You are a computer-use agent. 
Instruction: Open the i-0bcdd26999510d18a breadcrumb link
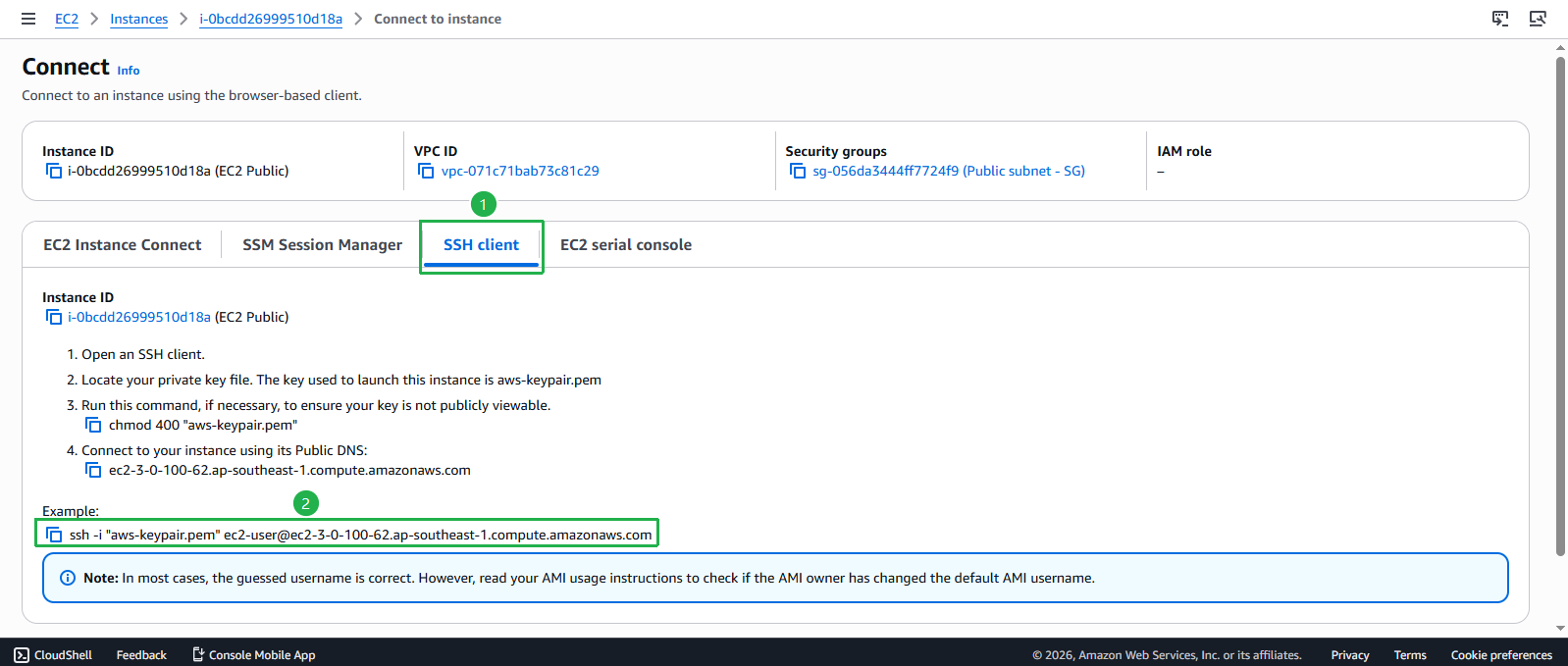point(271,19)
